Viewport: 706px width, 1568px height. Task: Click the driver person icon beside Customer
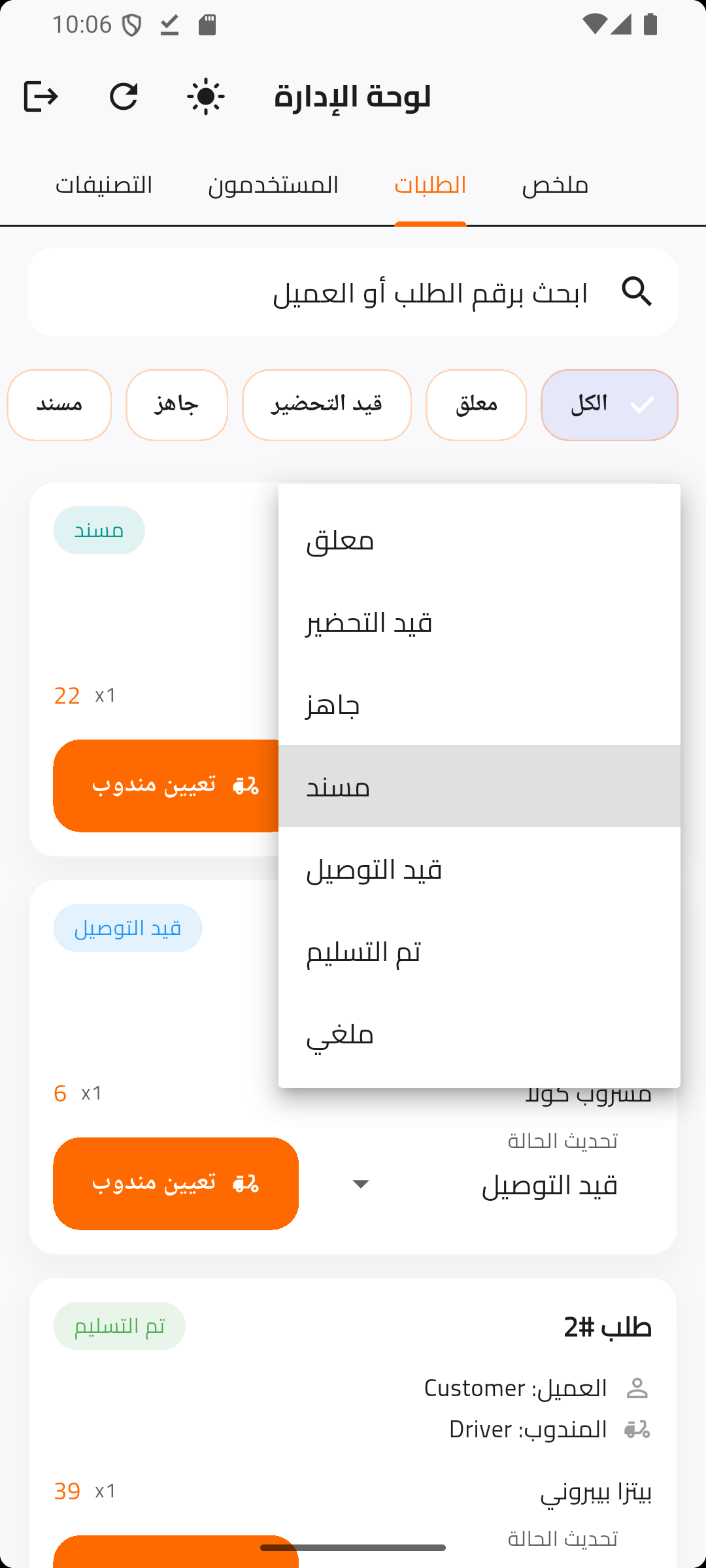(637, 1388)
